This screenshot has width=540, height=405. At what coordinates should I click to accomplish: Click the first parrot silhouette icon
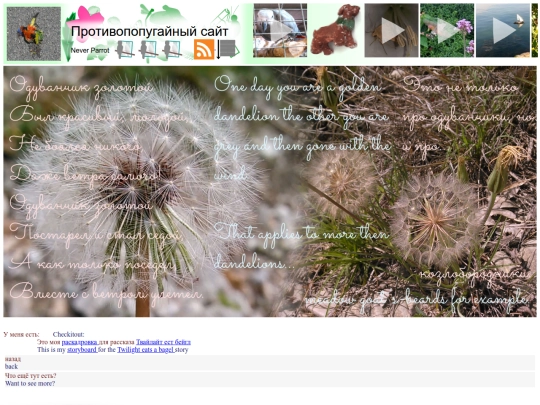point(124,50)
